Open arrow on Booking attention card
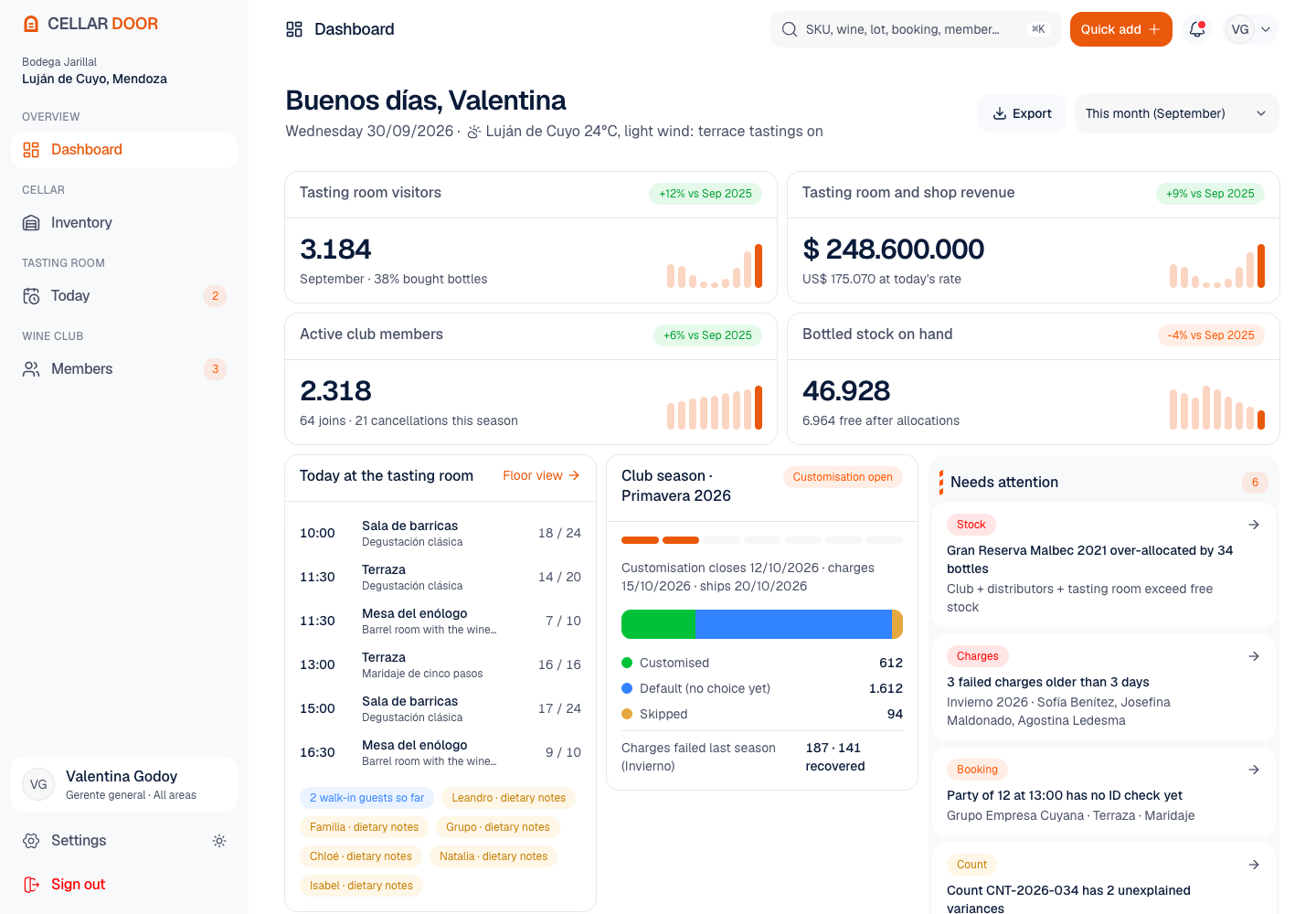This screenshot has height=914, width=1316. 1254,770
